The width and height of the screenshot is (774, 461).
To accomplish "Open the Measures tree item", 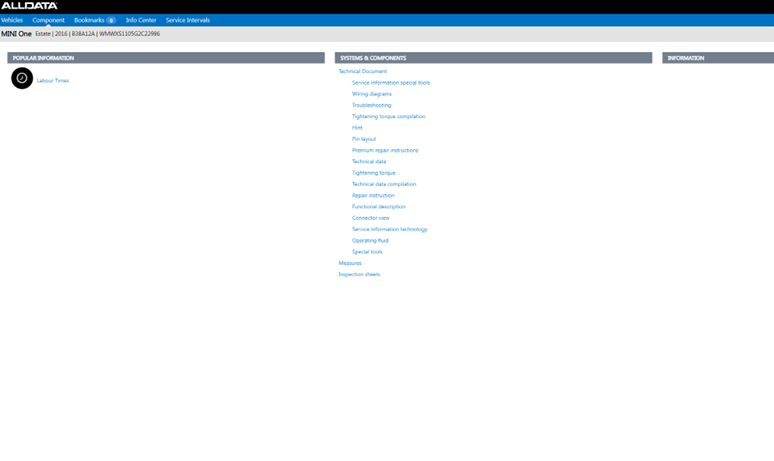I will pos(349,263).
